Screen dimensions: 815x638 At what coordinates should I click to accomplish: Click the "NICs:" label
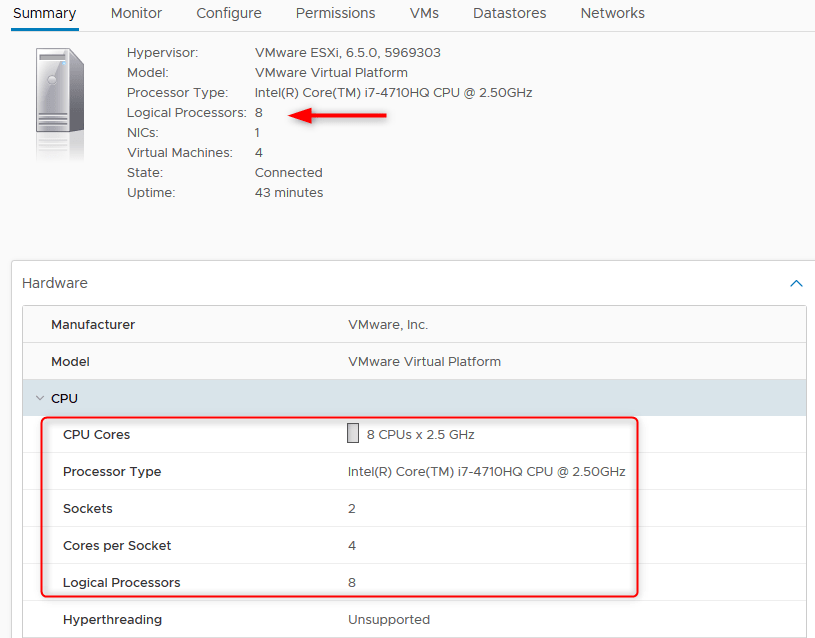point(142,133)
